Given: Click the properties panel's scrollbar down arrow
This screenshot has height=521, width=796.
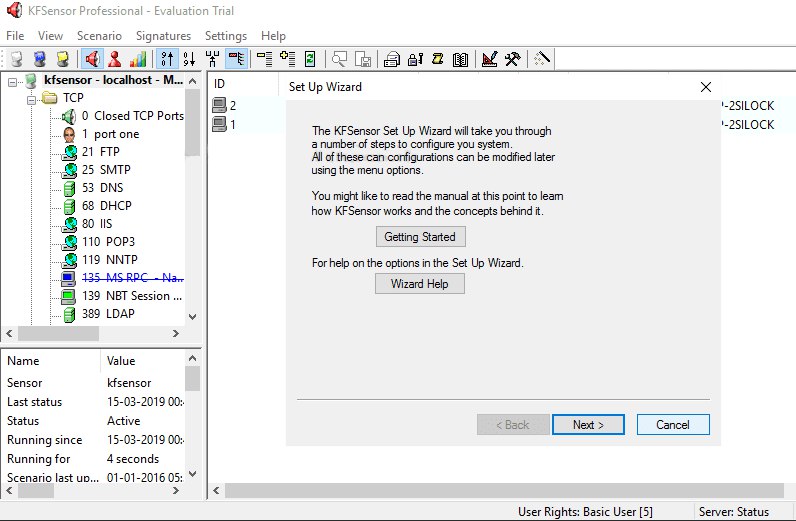Looking at the screenshot, I should coord(192,473).
